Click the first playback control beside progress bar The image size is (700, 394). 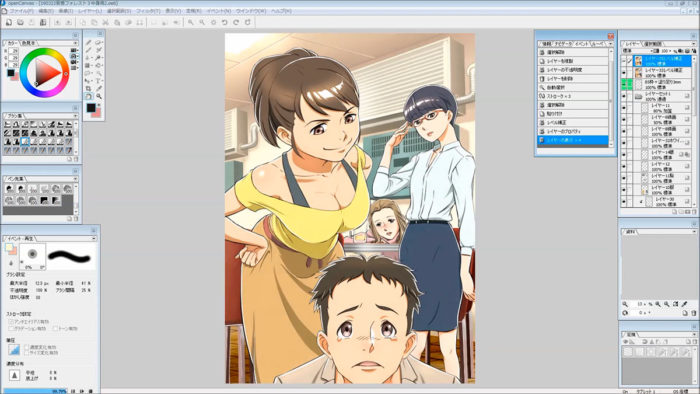(73, 391)
